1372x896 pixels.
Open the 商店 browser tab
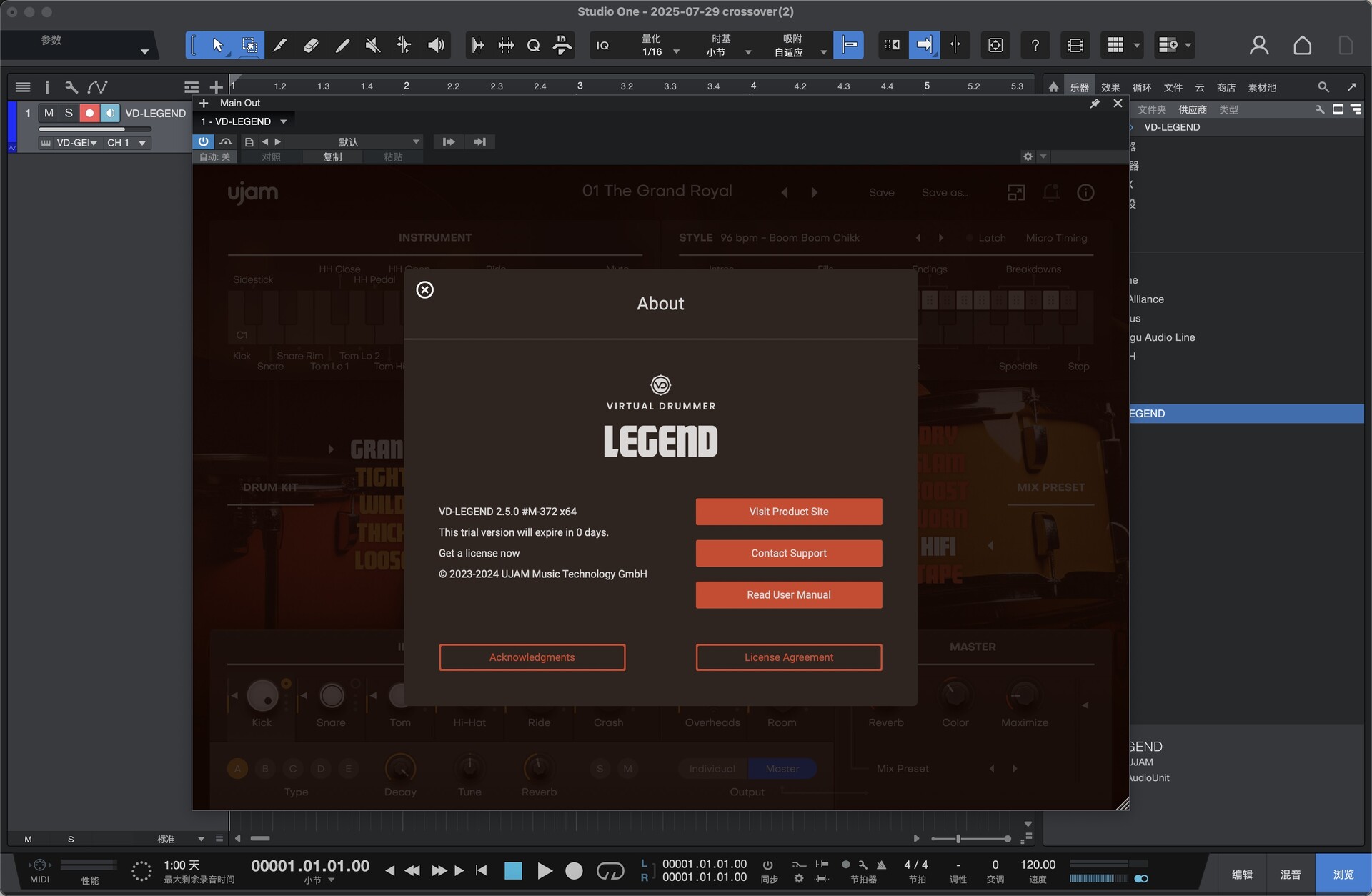point(1226,88)
